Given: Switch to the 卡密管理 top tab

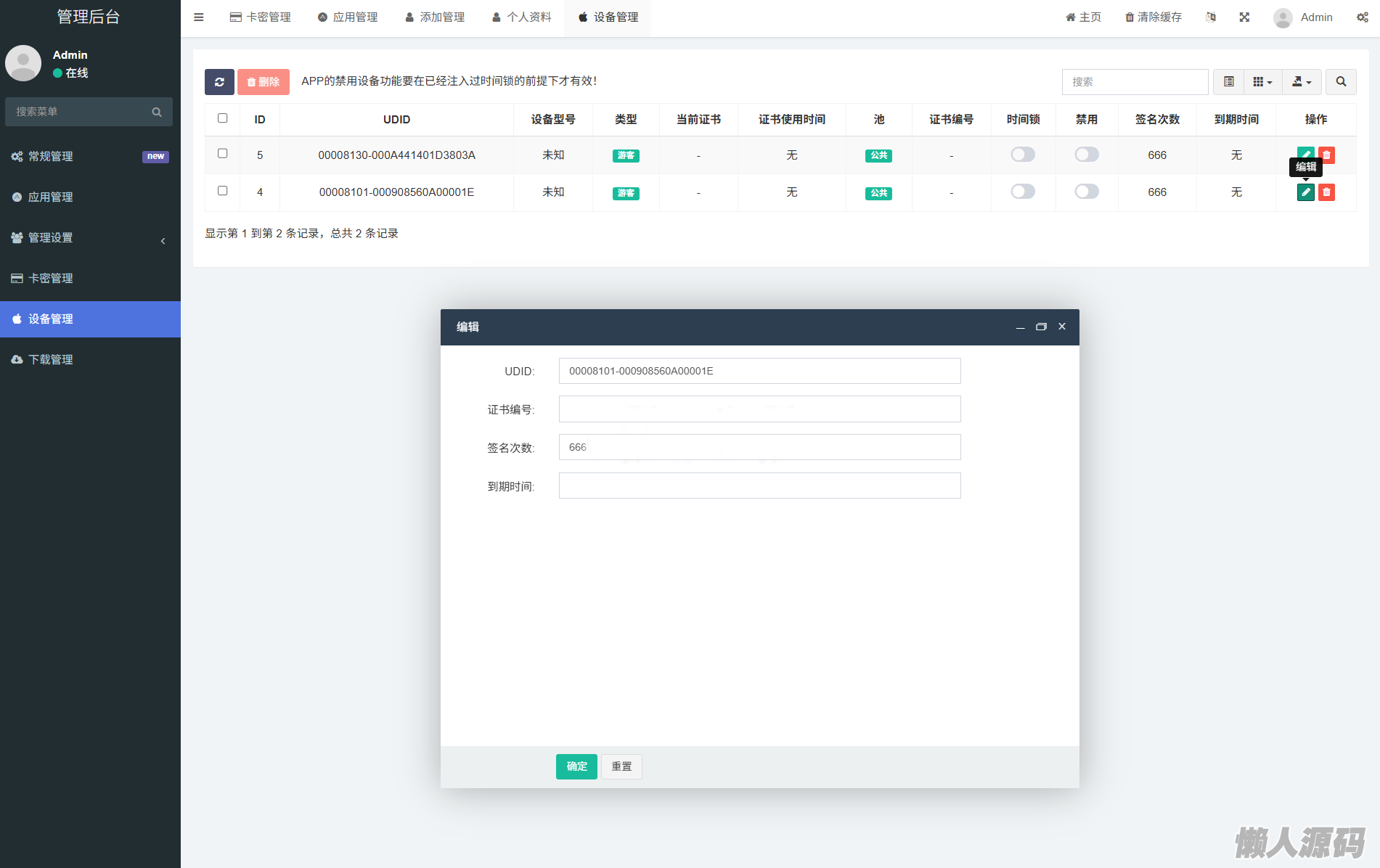Looking at the screenshot, I should 261,17.
